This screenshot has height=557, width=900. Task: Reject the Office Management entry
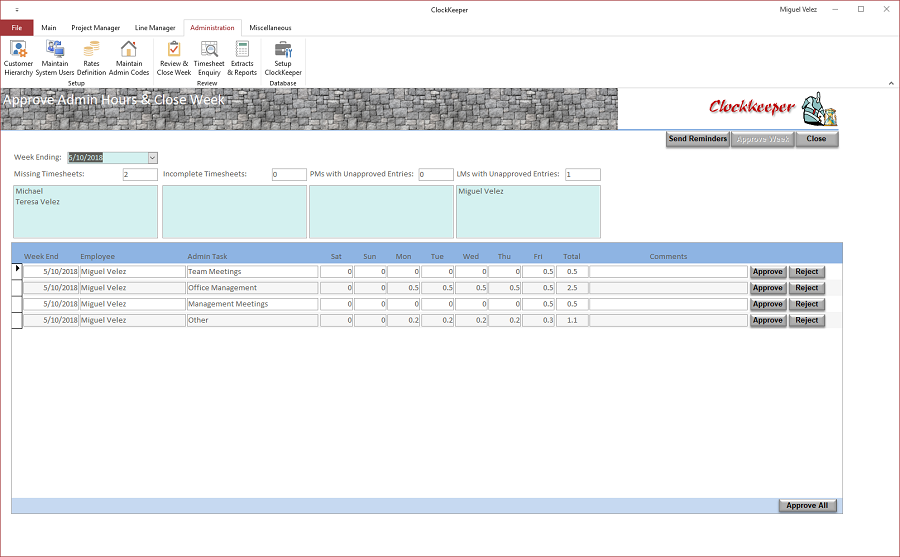(x=806, y=288)
